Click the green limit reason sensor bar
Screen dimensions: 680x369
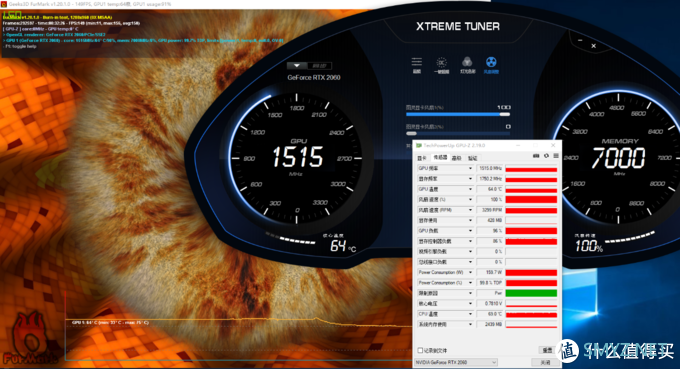(531, 293)
